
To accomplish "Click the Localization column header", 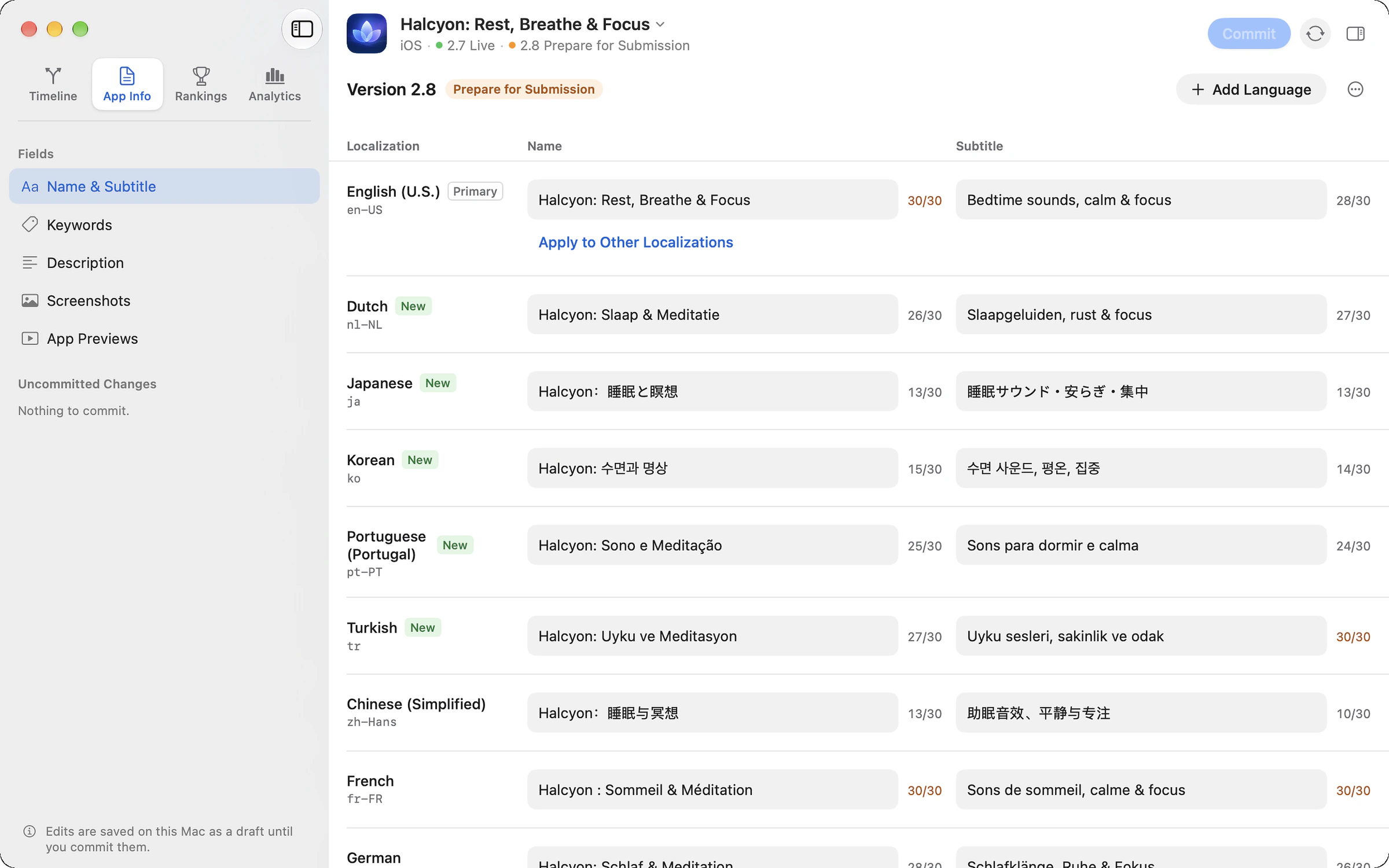I will point(383,146).
